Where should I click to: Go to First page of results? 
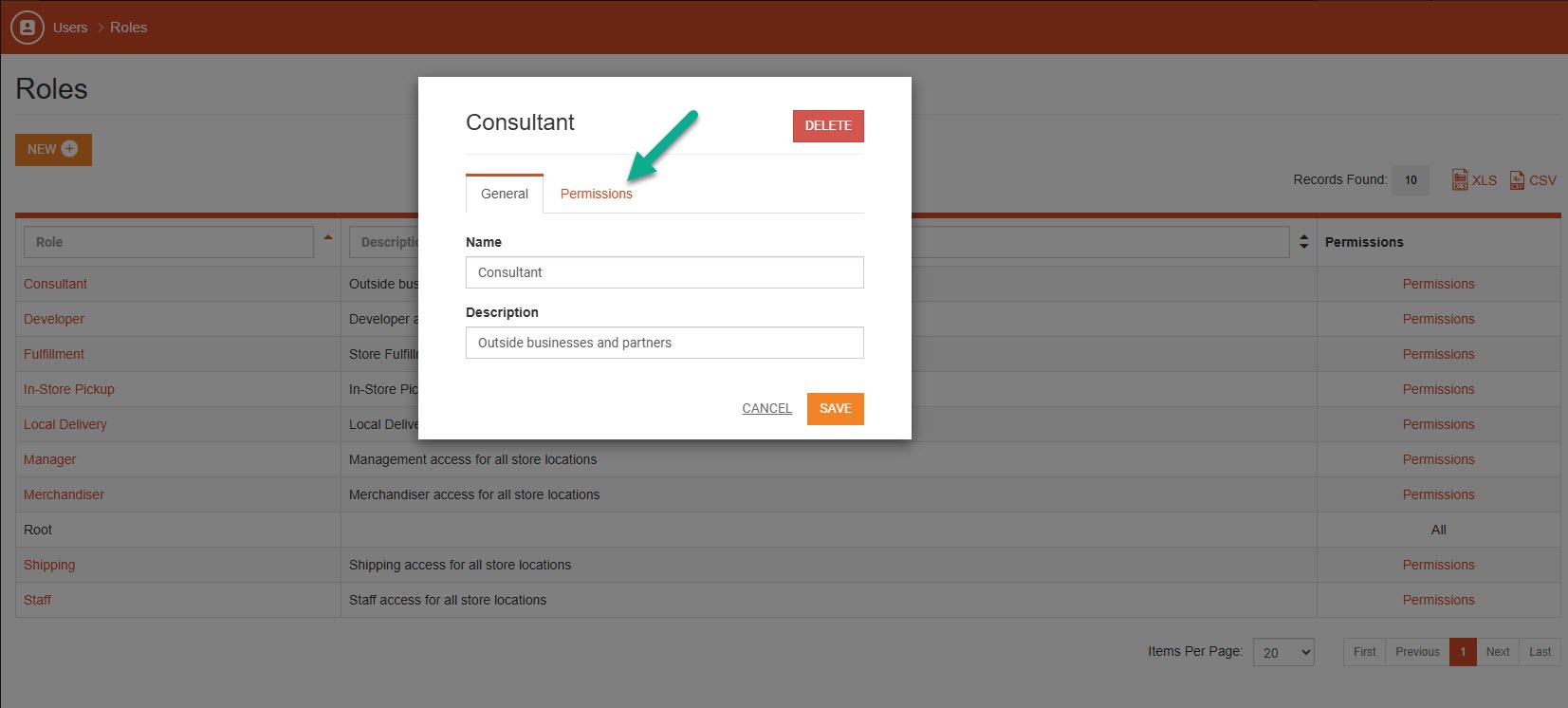1364,652
